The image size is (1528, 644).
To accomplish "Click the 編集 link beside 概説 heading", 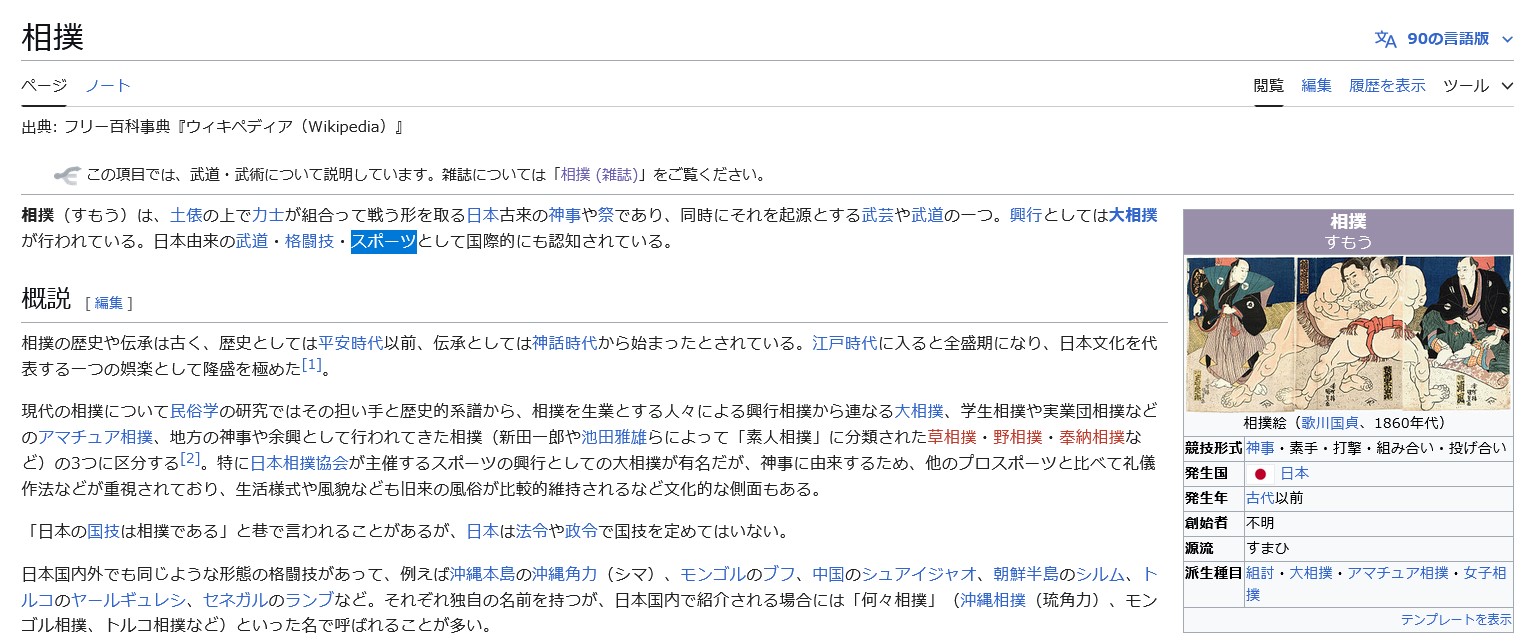I will coord(109,303).
